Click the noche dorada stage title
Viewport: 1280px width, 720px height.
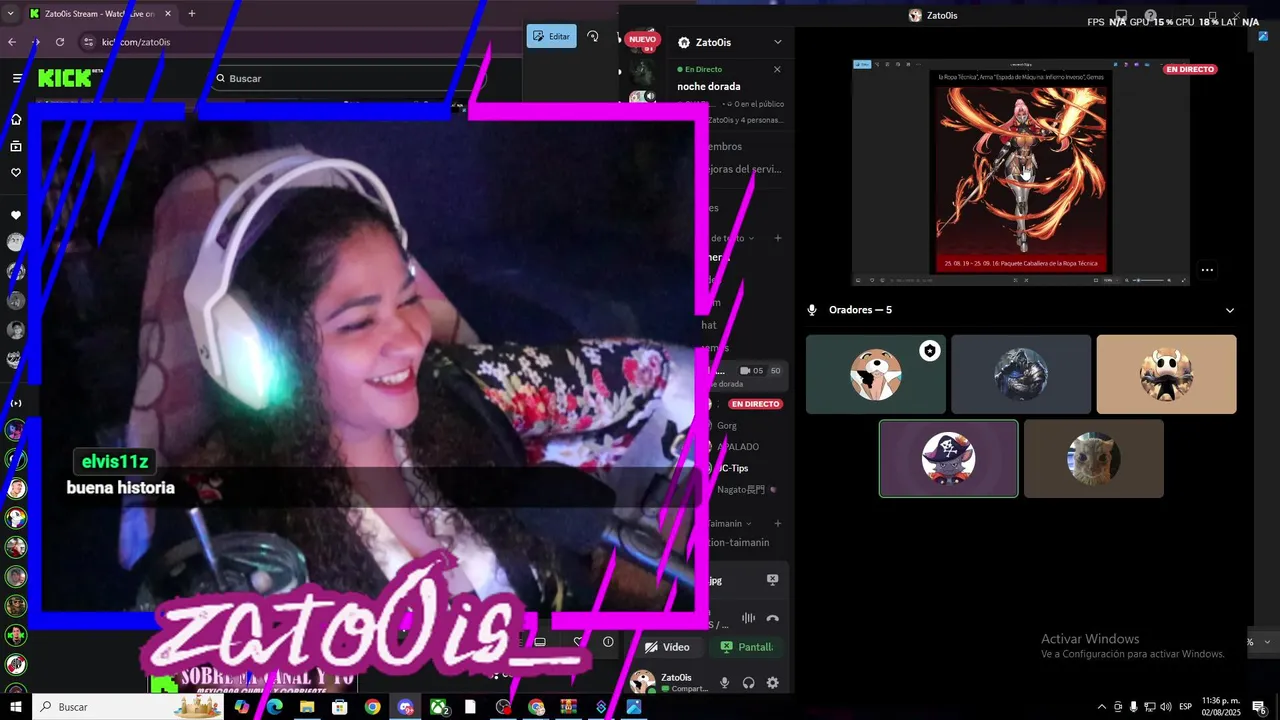(709, 86)
